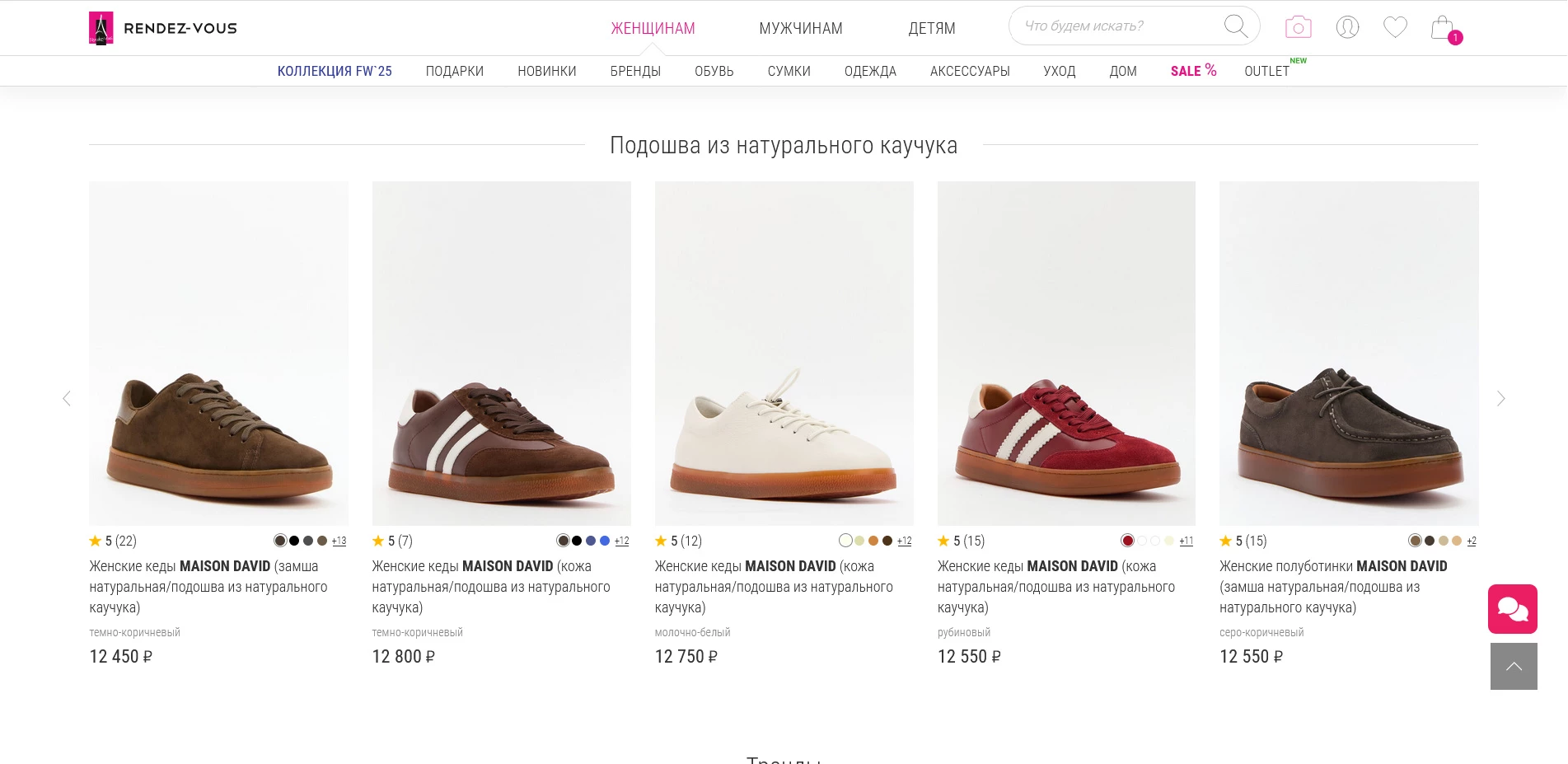Select the blue color variant of second sneakers
Viewport: 1568px width, 764px height.
tap(604, 541)
